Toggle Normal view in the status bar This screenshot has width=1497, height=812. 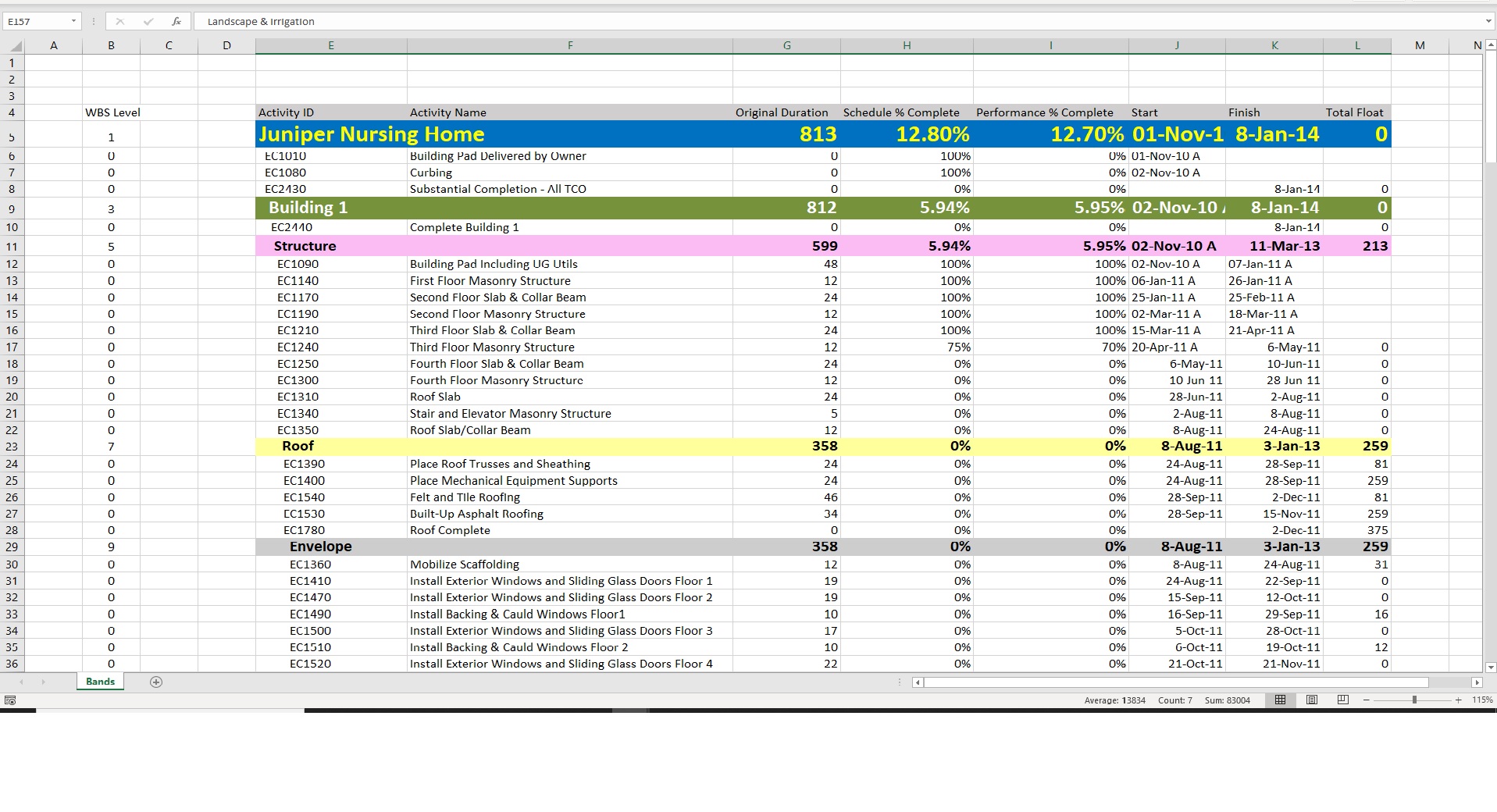click(1280, 700)
